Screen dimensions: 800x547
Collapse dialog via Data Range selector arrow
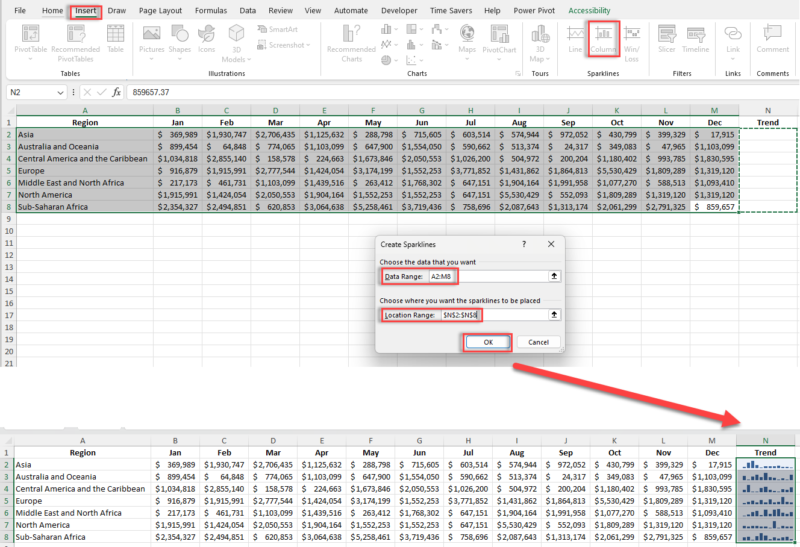pyautogui.click(x=554, y=277)
